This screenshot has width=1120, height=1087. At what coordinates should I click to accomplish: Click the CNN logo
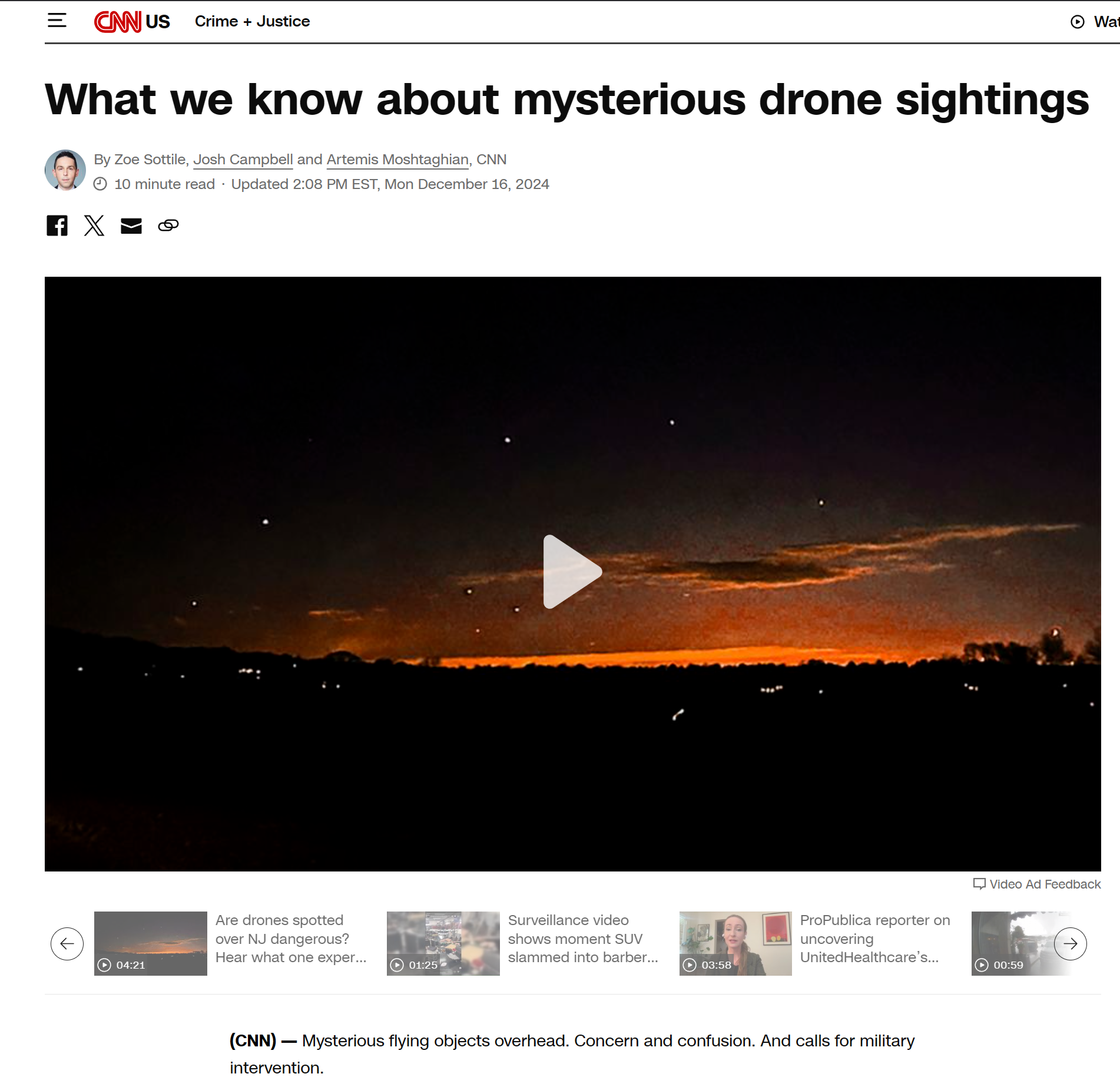[x=117, y=22]
